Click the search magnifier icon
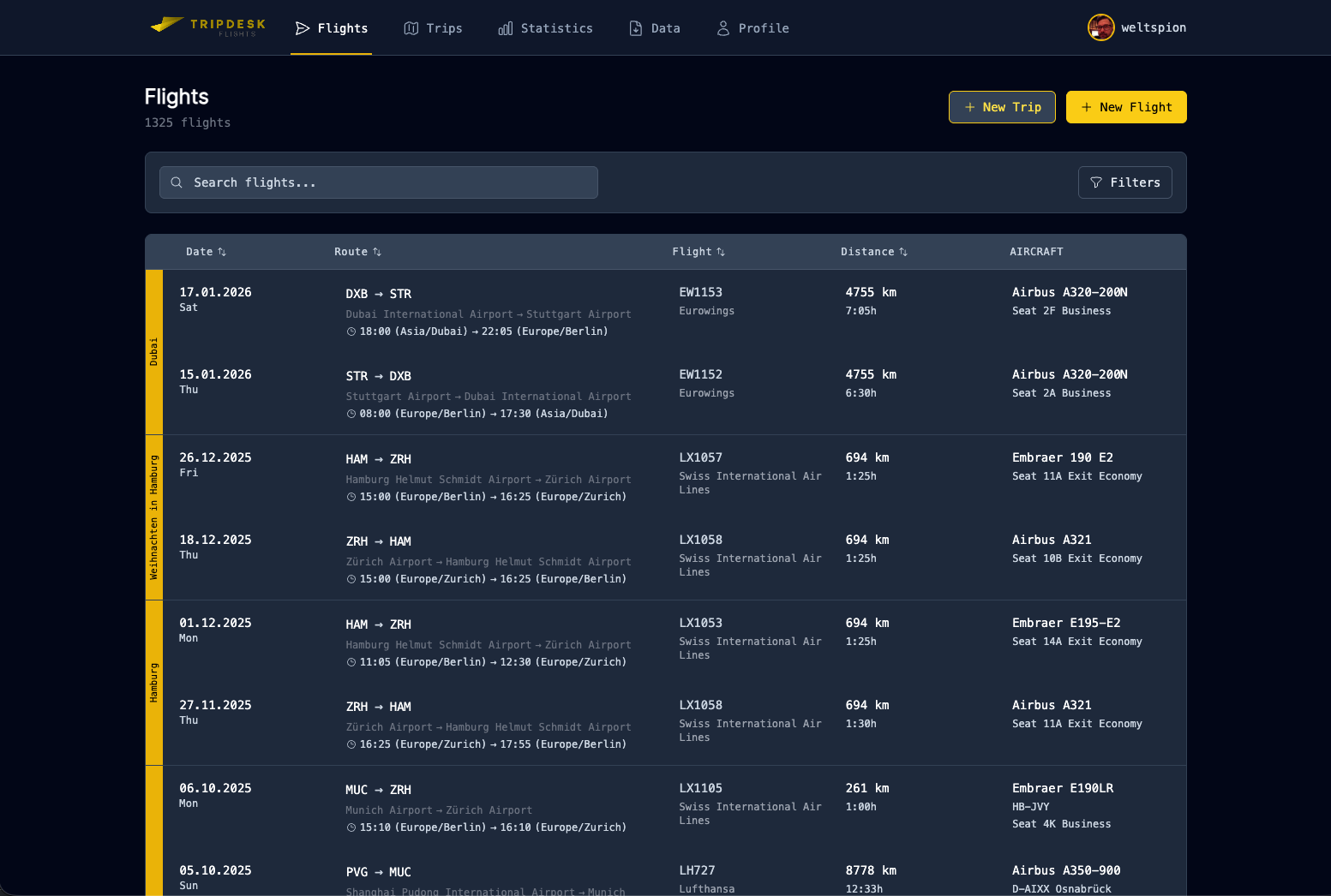The image size is (1331, 896). (x=177, y=182)
